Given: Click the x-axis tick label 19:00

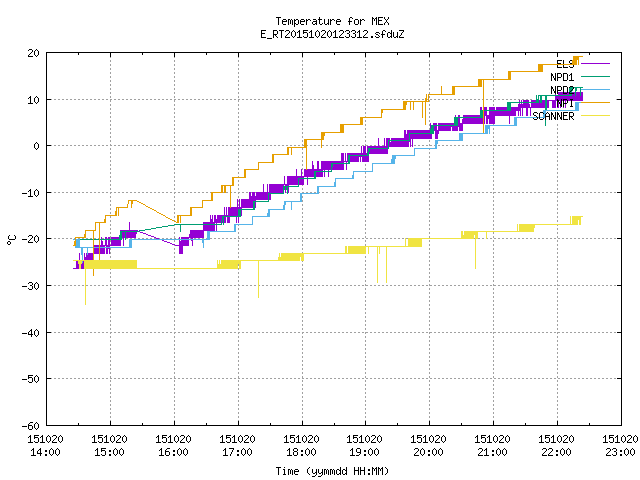Looking at the screenshot, I should coord(364,452).
